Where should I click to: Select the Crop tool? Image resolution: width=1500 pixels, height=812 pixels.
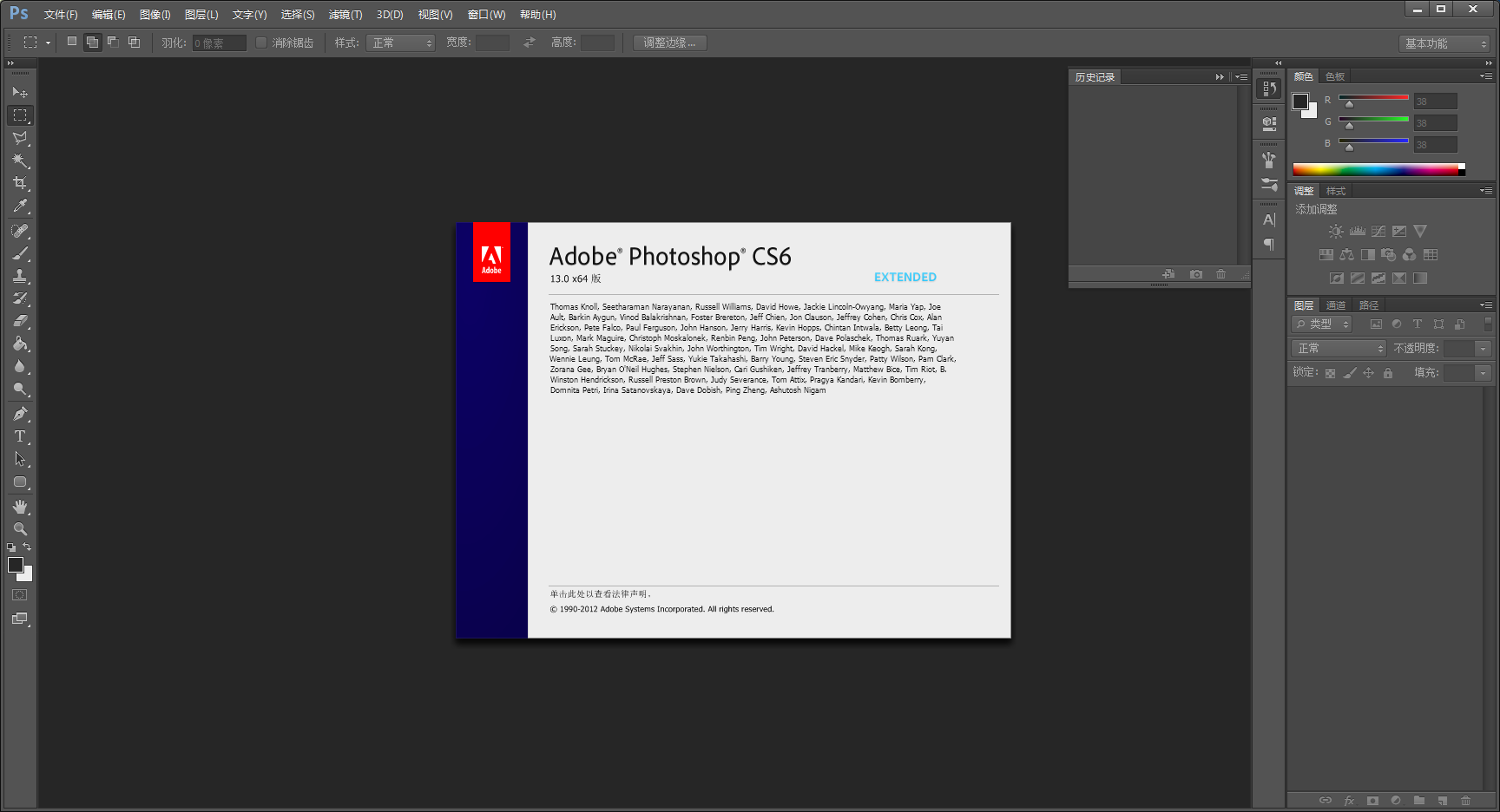click(x=20, y=183)
